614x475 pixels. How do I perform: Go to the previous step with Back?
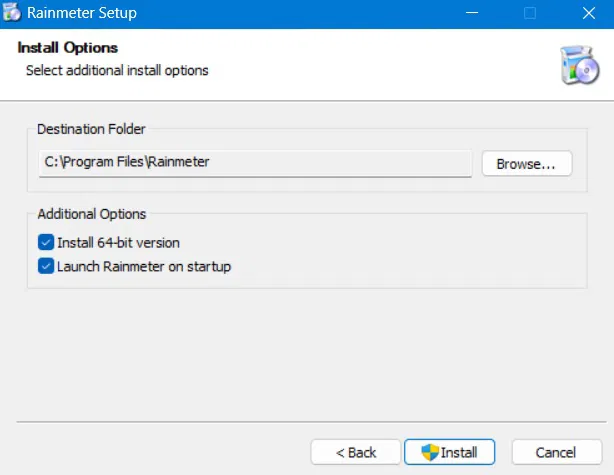click(356, 452)
